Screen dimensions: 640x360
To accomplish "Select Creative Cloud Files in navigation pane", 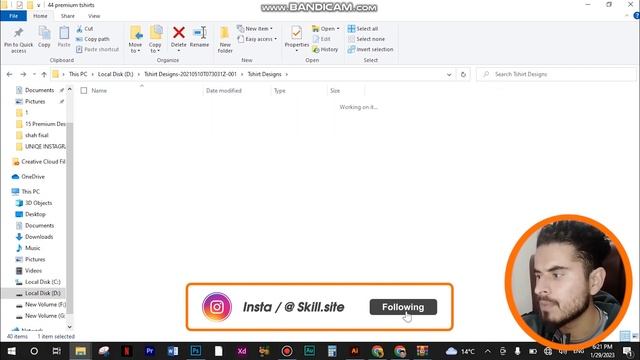I will click(39, 162).
